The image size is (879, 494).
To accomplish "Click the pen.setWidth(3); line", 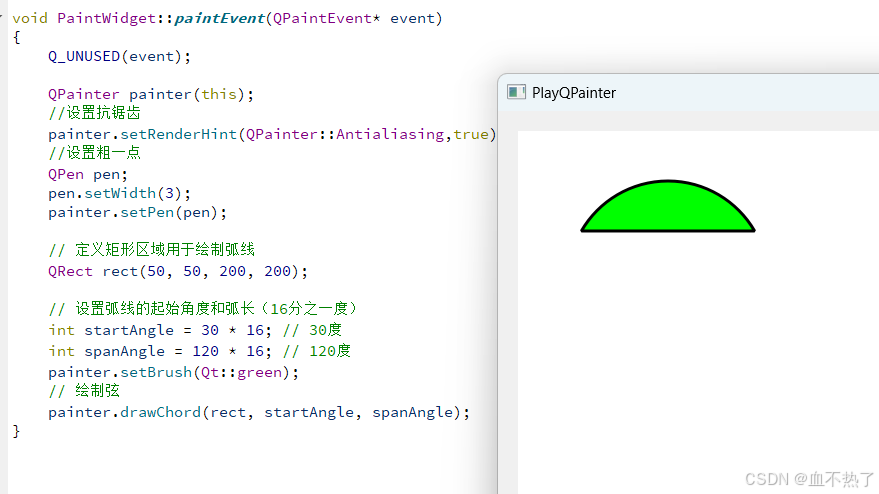I will click(119, 193).
